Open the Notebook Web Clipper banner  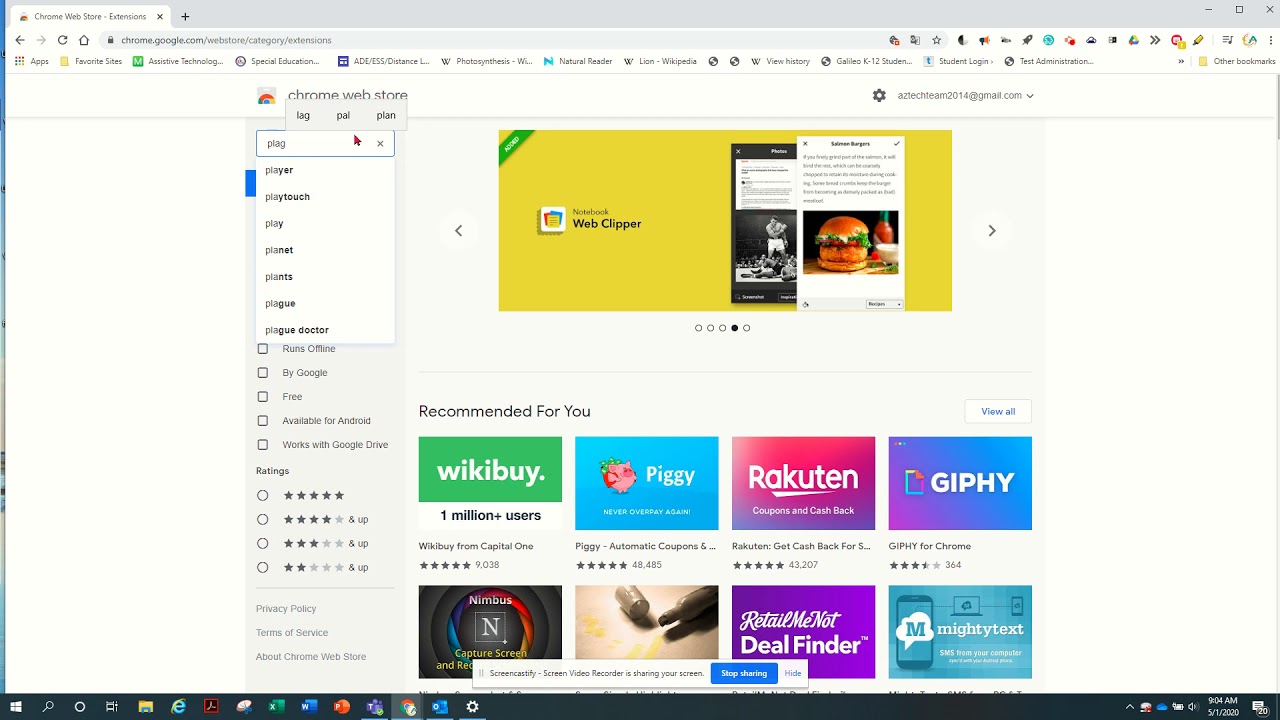(x=725, y=220)
